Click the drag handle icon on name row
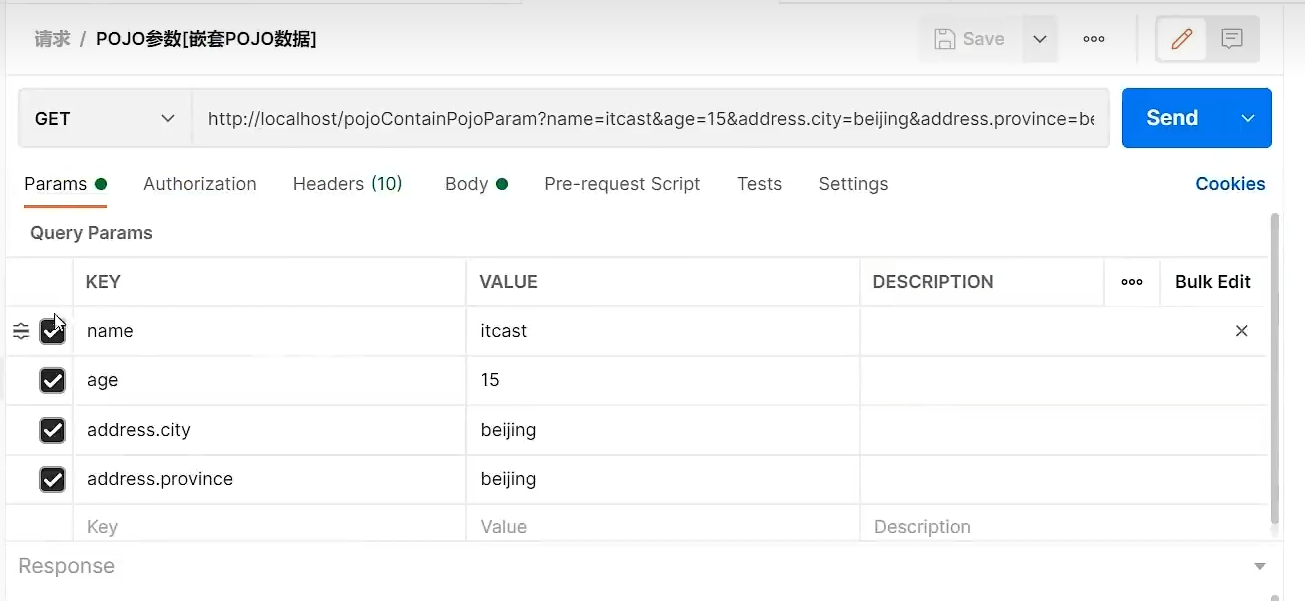 point(21,331)
